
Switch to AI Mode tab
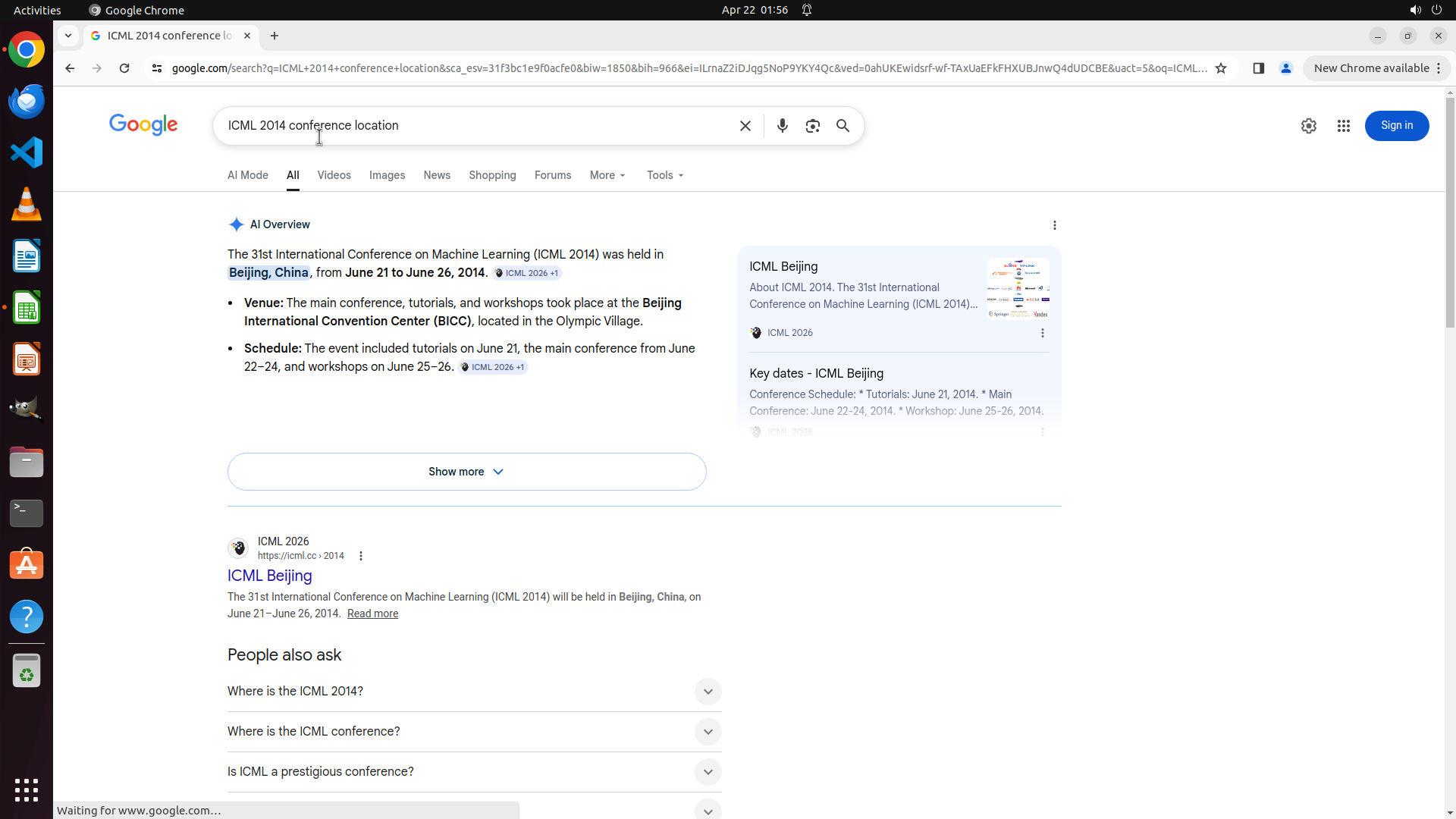(x=248, y=175)
